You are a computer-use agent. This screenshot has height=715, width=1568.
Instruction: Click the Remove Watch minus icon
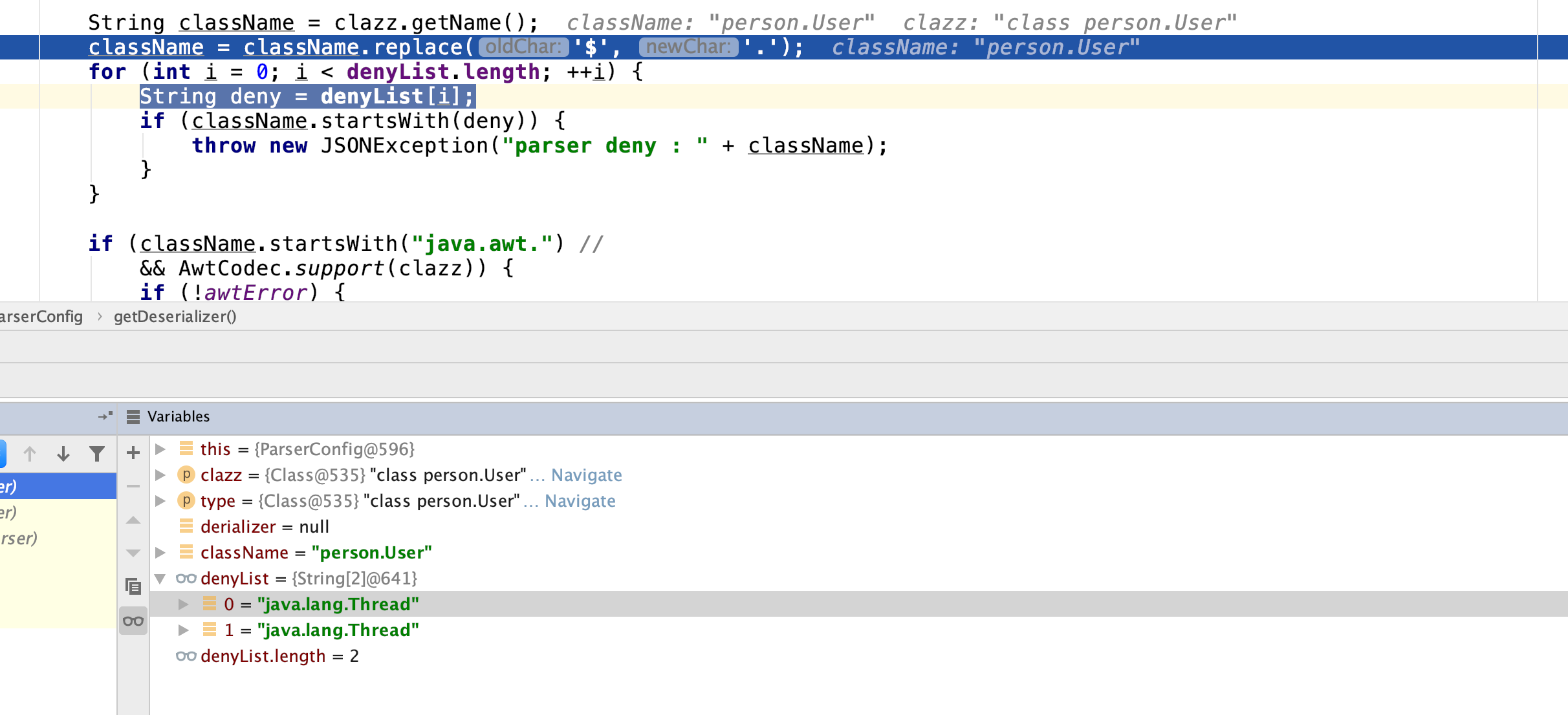(x=133, y=486)
